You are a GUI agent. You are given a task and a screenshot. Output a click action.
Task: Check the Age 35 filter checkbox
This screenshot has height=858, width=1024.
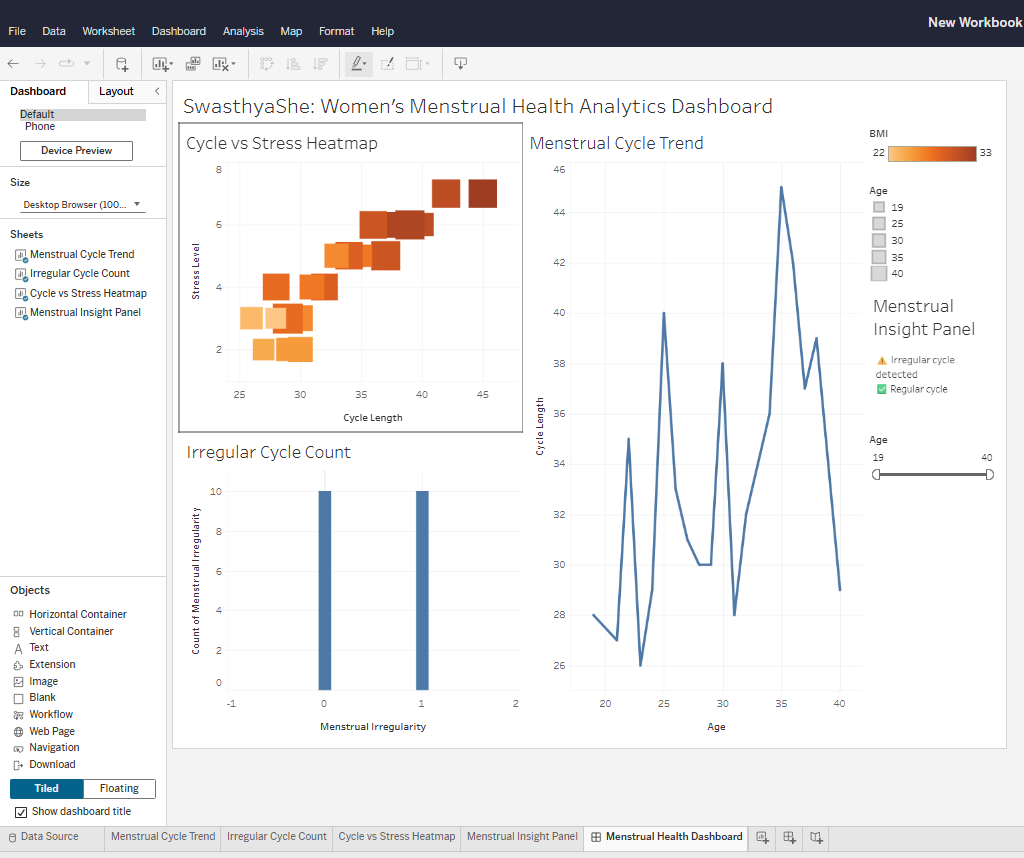(879, 257)
